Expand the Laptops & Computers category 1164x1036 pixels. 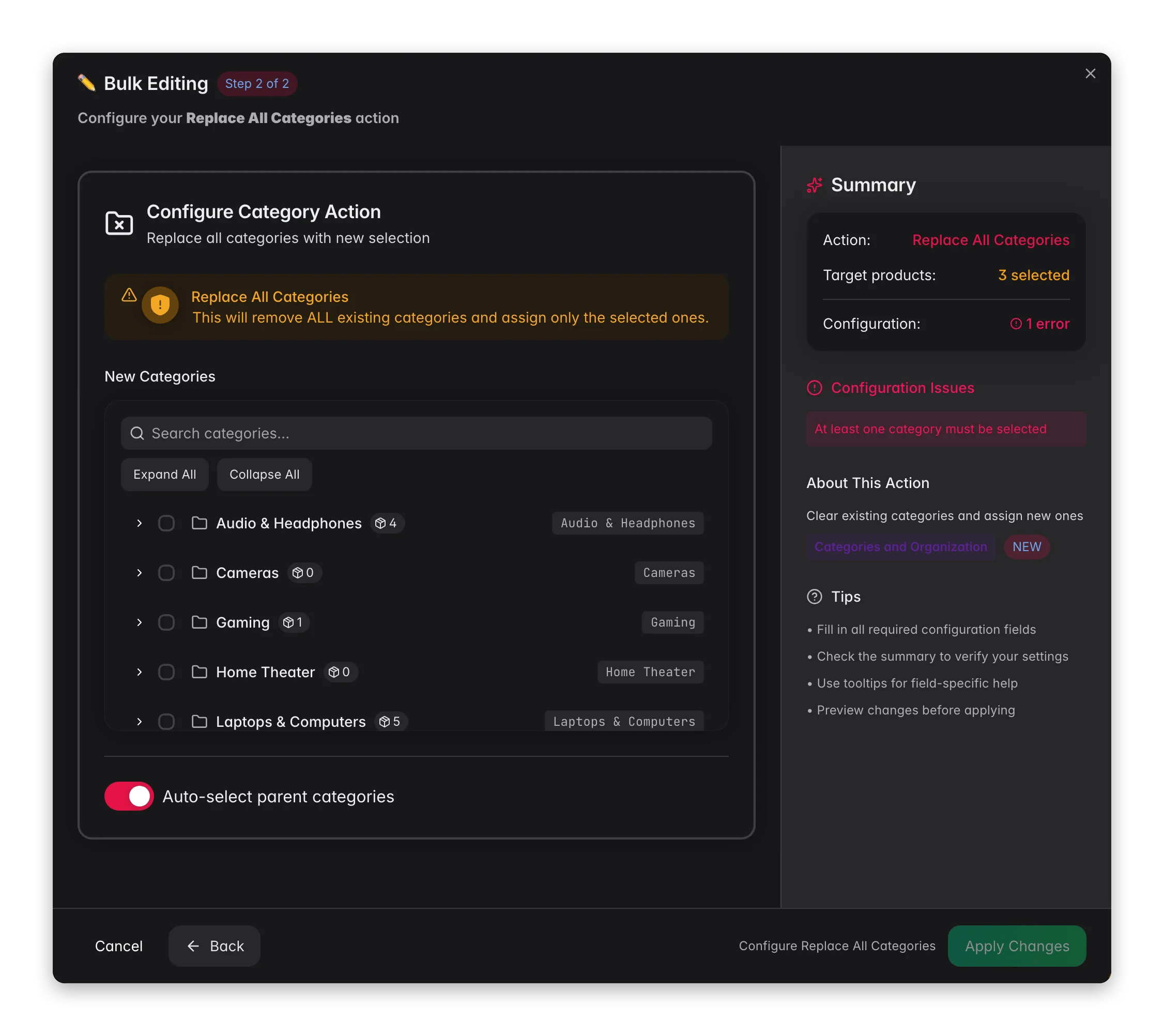click(139, 722)
